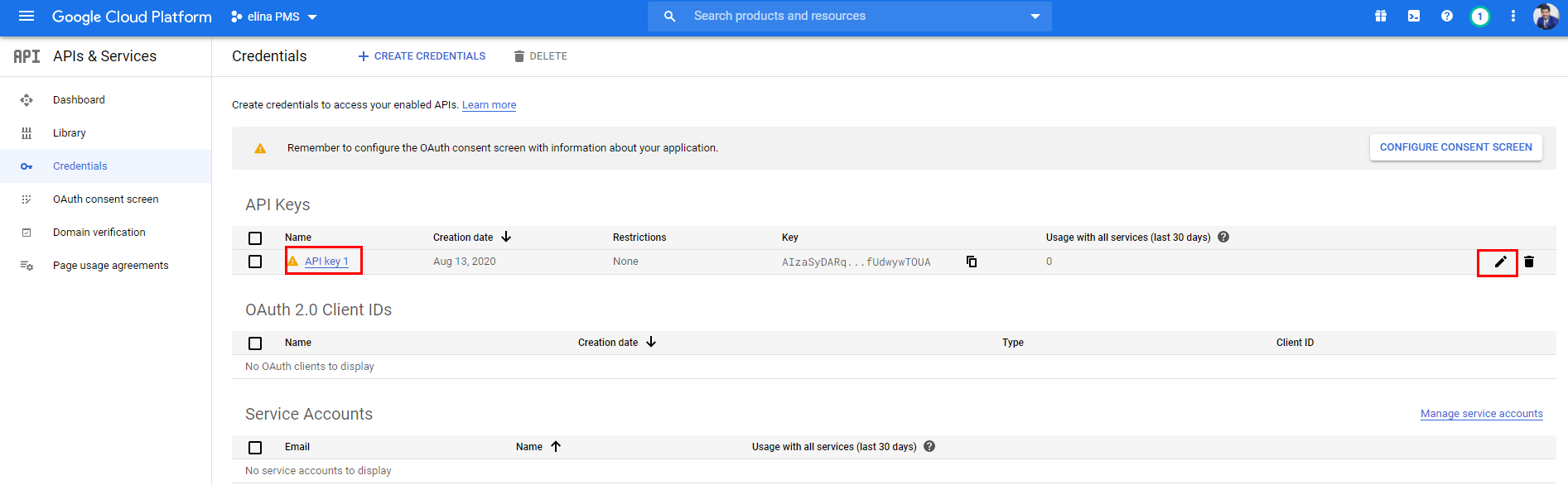Click the Aug 13, 2020 creation date cell

[465, 262]
